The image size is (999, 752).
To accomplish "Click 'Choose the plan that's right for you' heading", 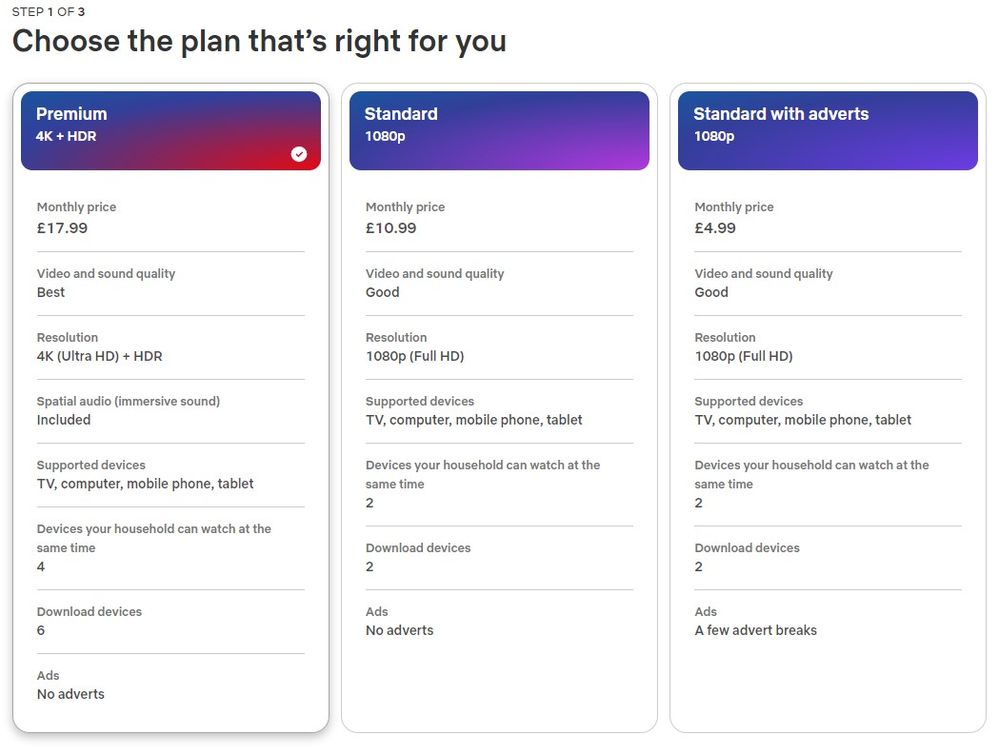I will point(259,41).
